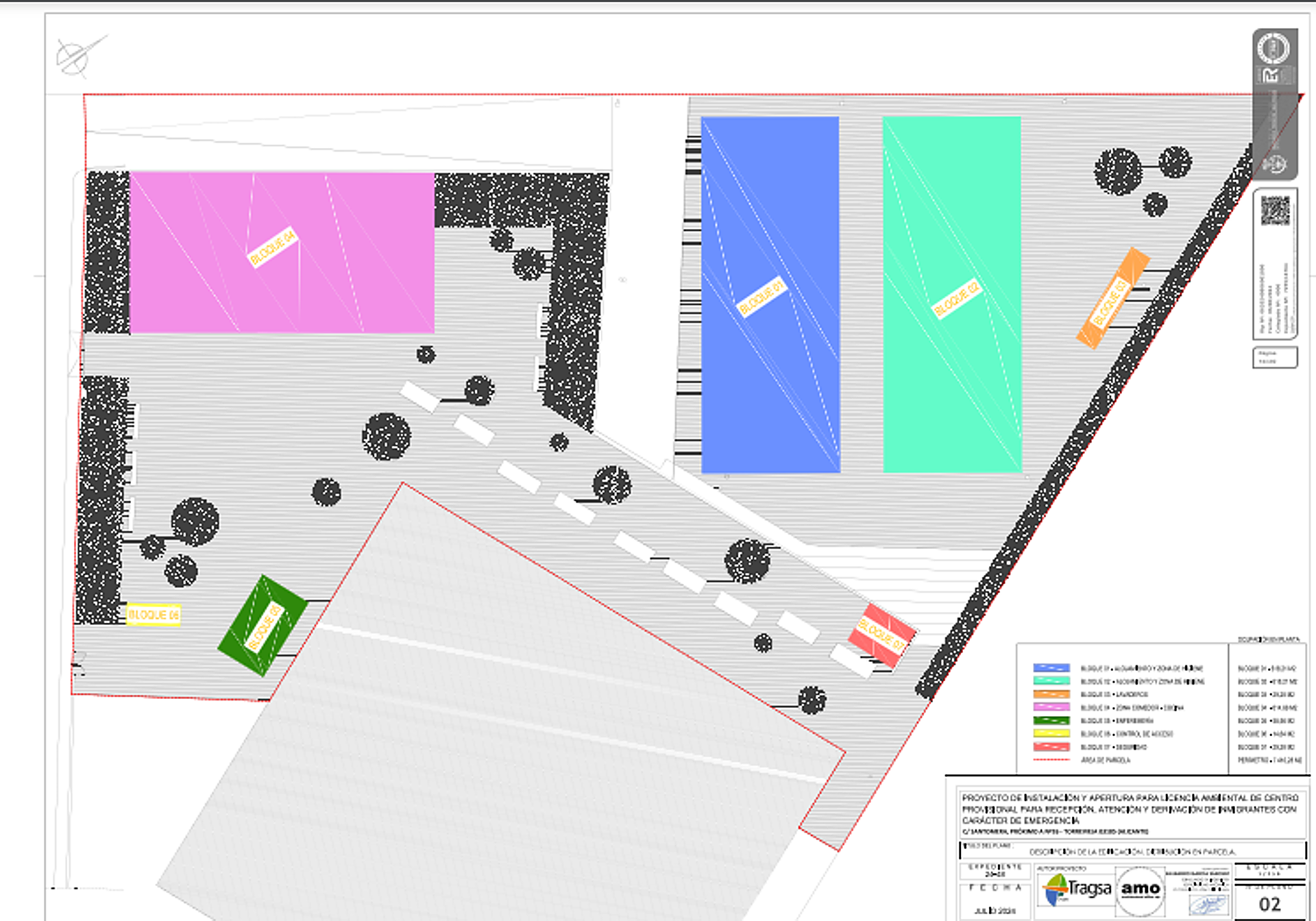The image size is (1316, 921).
Task: Select the green BLOQUE 05 building
Action: click(x=262, y=626)
